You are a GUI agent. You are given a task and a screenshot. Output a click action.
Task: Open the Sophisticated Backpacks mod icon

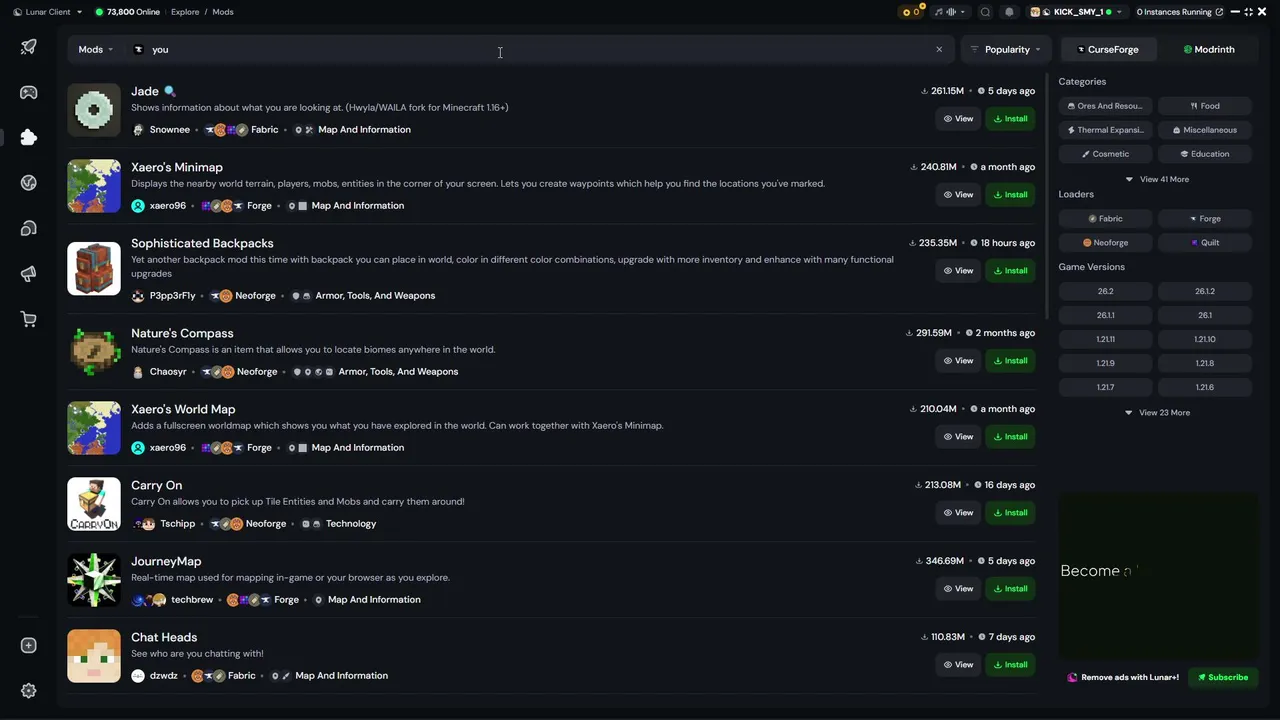tap(94, 269)
